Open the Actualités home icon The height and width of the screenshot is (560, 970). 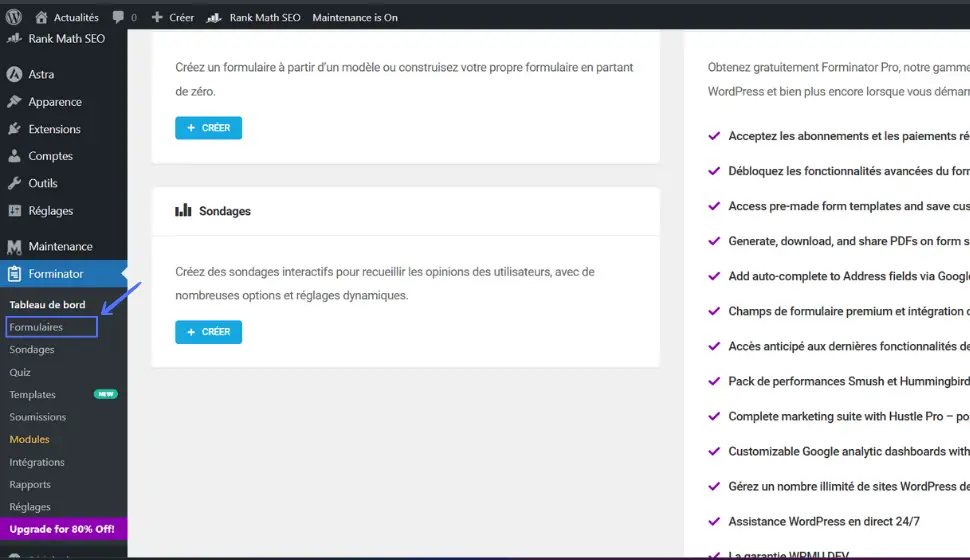tap(41, 17)
